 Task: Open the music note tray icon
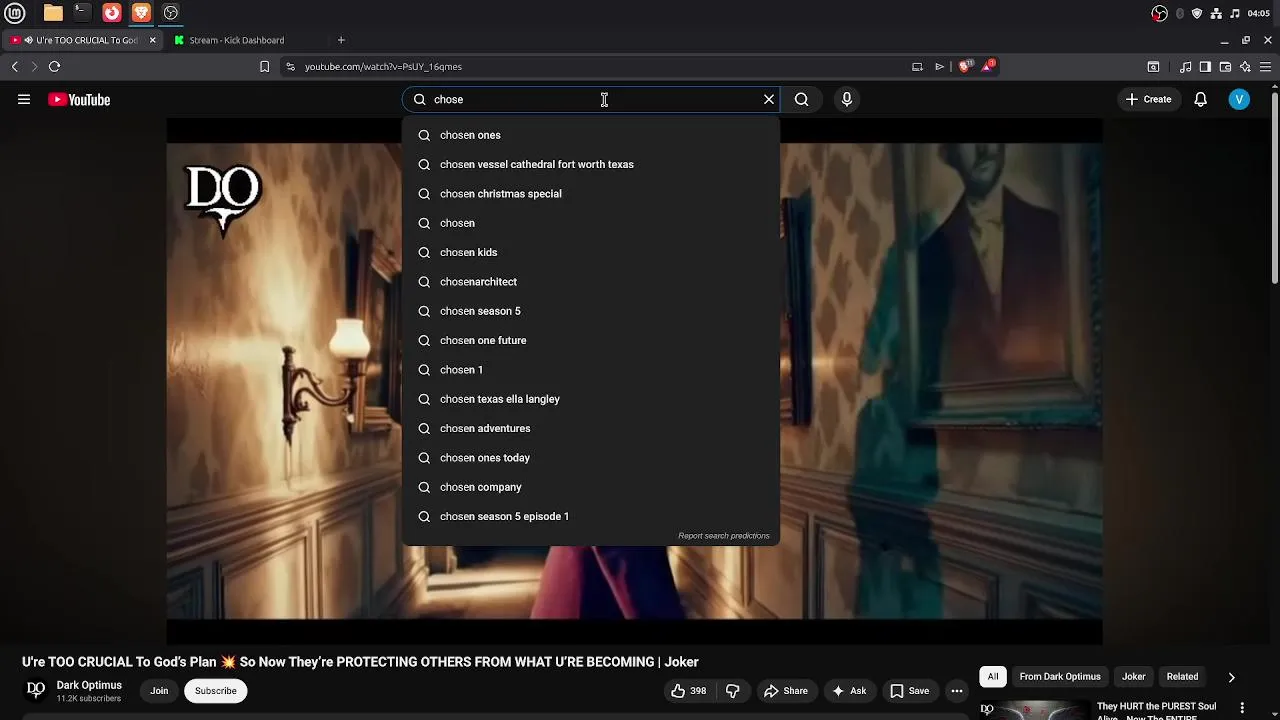tap(1235, 13)
